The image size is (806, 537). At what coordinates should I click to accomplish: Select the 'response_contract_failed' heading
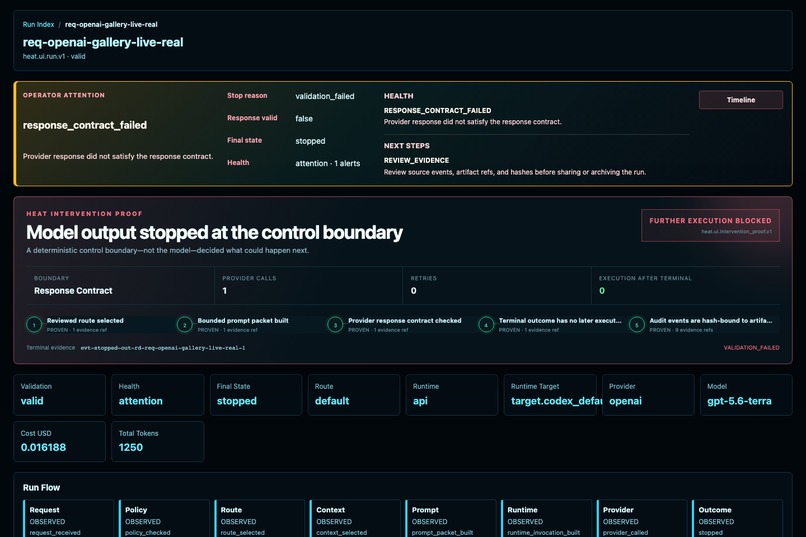coord(85,125)
